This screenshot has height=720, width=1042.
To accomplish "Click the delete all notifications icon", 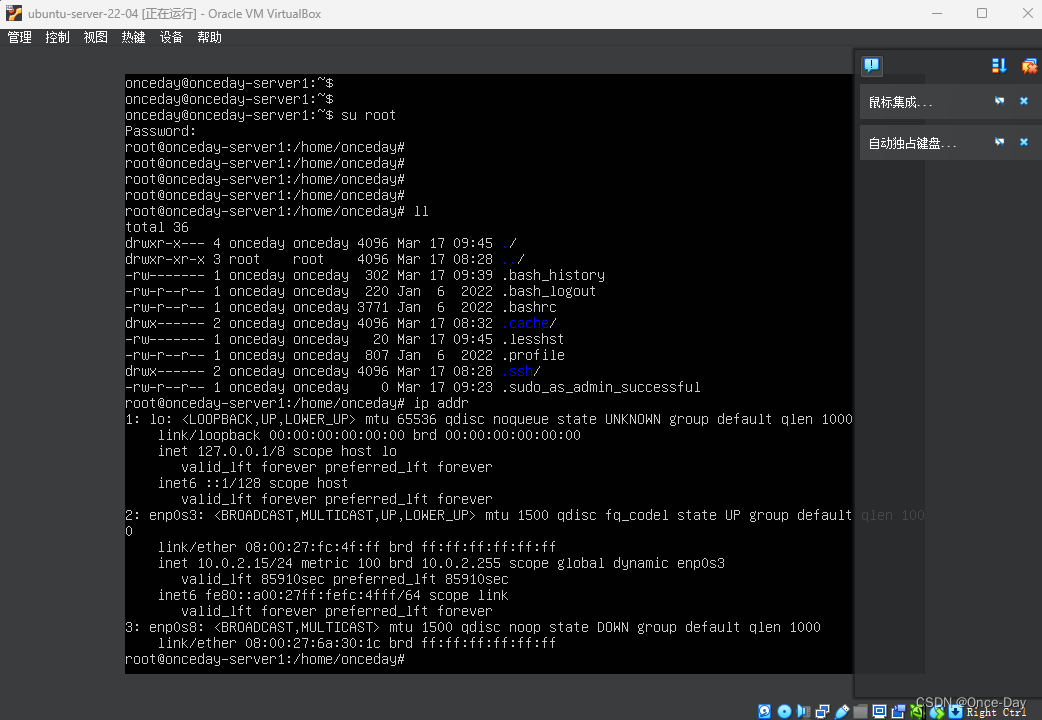I will (1029, 65).
